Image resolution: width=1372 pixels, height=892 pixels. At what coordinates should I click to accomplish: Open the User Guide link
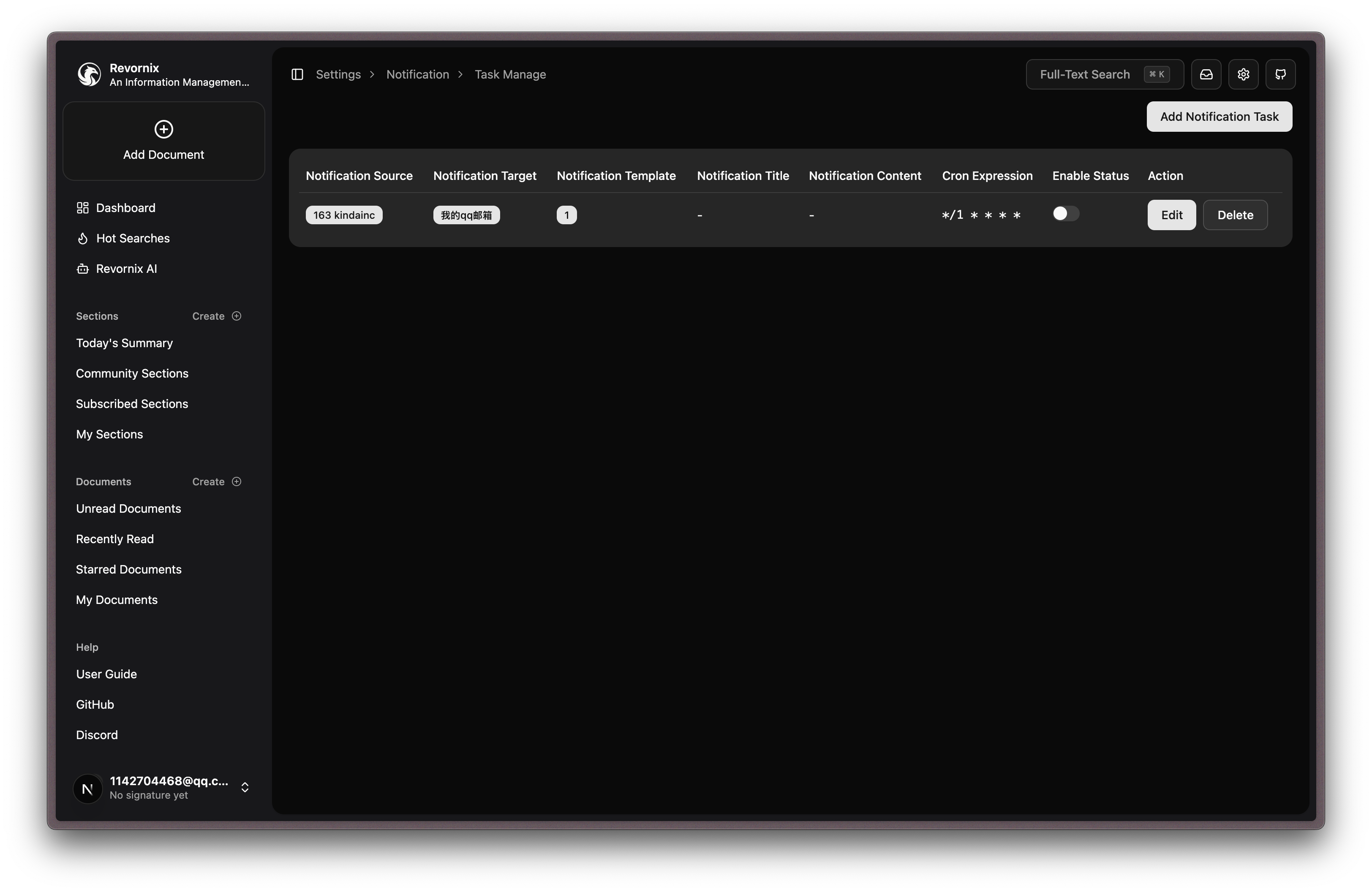pos(106,674)
